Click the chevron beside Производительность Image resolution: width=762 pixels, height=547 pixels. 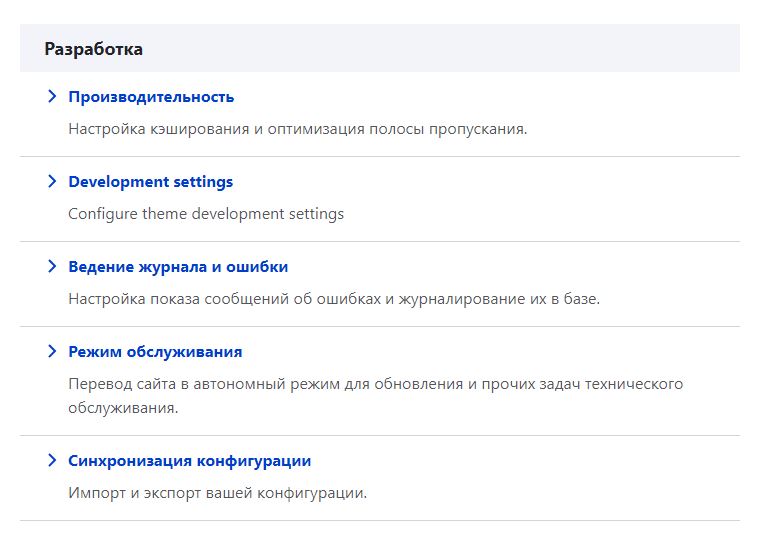(52, 96)
